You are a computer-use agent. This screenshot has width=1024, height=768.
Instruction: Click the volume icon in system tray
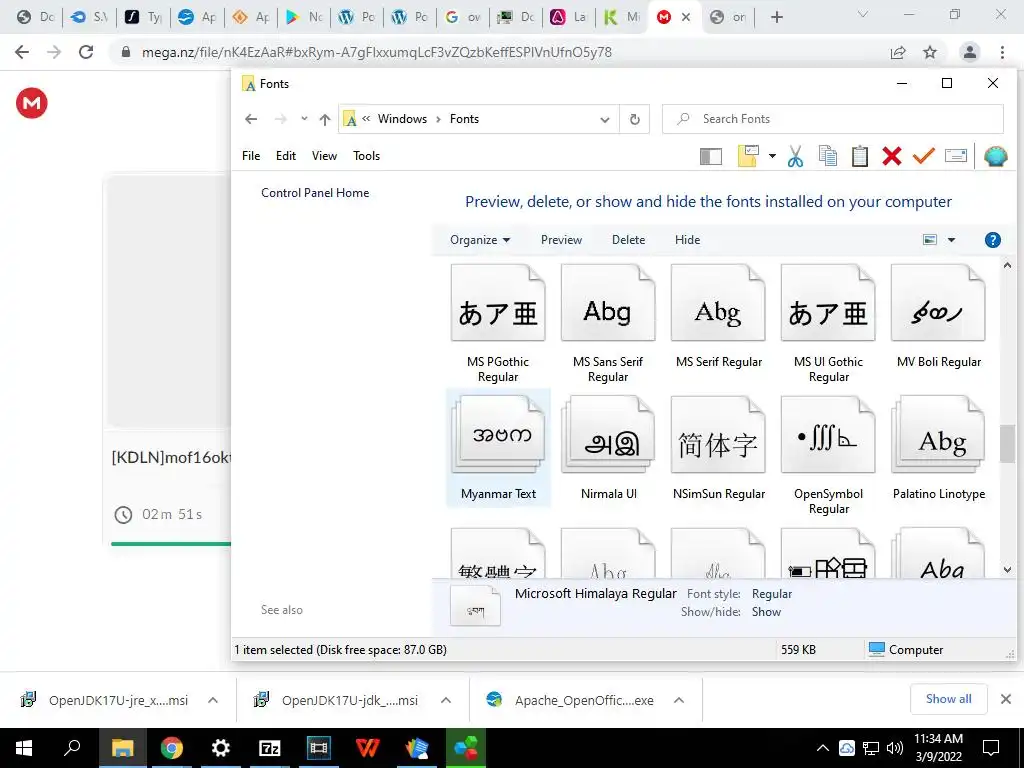(x=895, y=748)
